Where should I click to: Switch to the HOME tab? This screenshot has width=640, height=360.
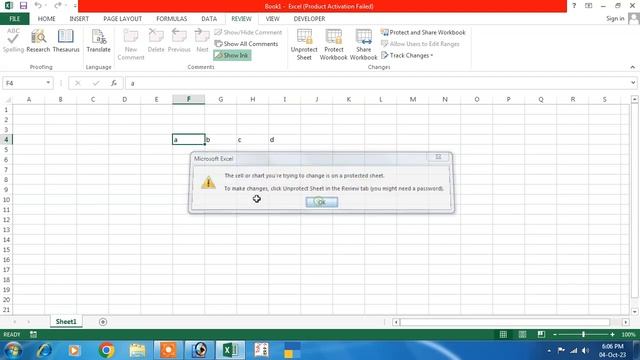pyautogui.click(x=47, y=19)
